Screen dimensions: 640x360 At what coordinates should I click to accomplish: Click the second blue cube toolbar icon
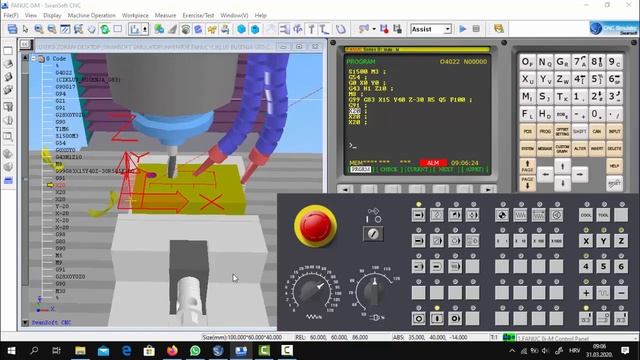click(255, 29)
